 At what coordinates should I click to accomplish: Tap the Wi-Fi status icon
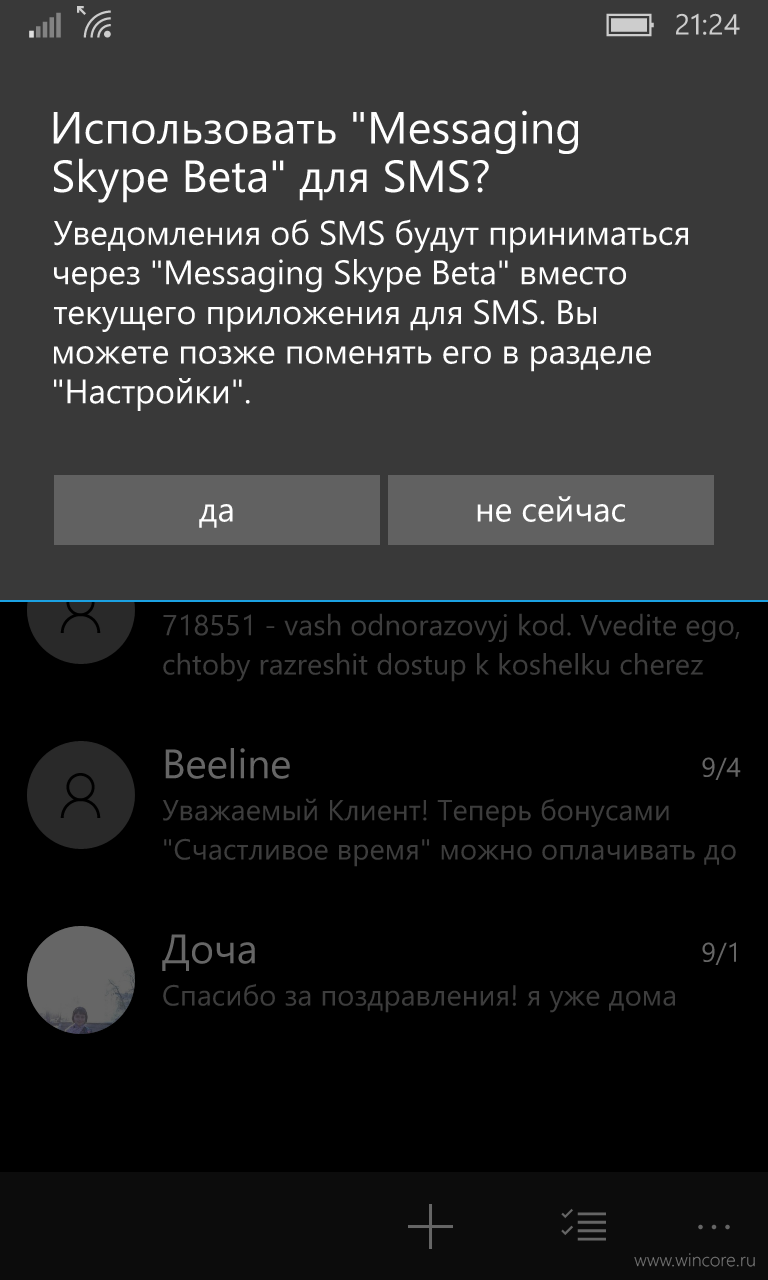[94, 22]
